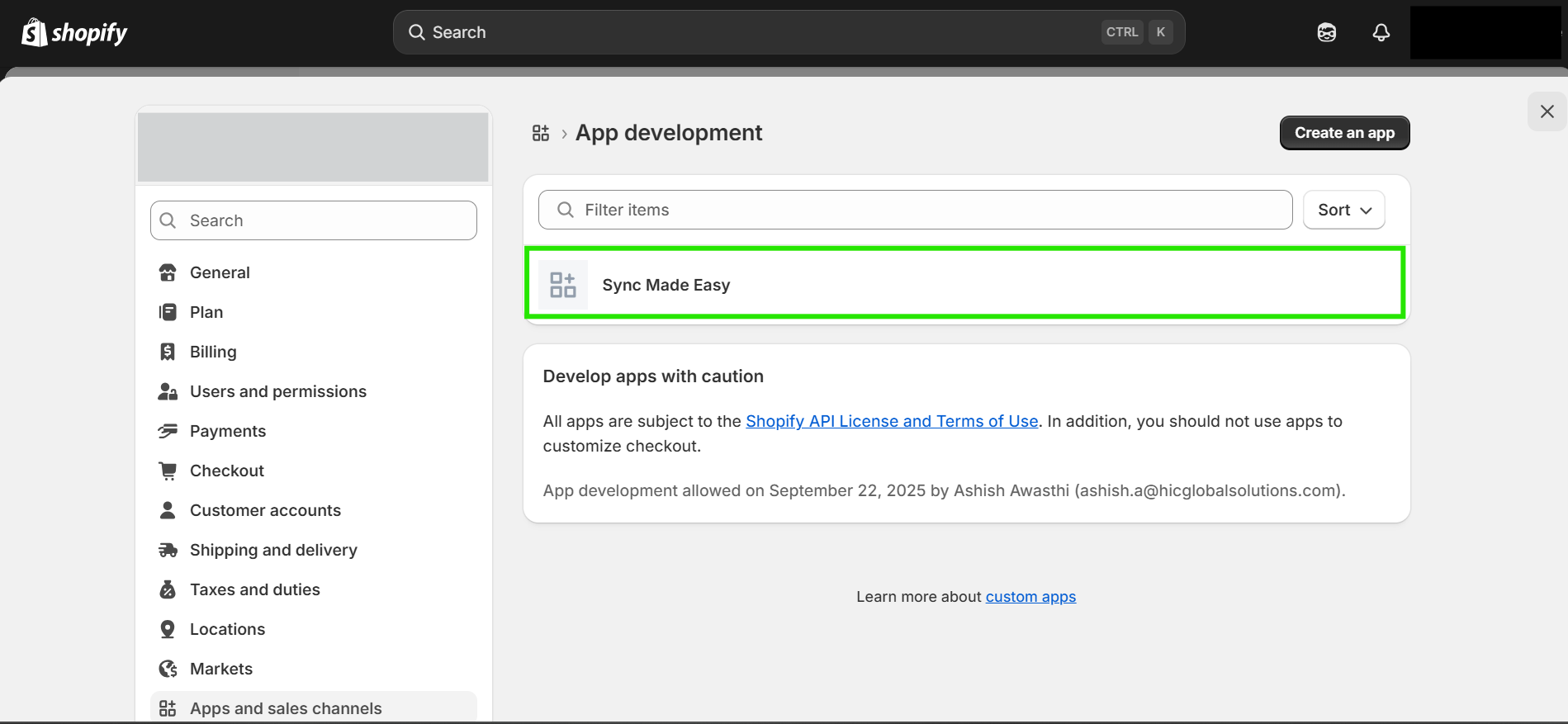Viewport: 1568px width, 724px height.
Task: Follow the custom apps link
Action: 1030,597
